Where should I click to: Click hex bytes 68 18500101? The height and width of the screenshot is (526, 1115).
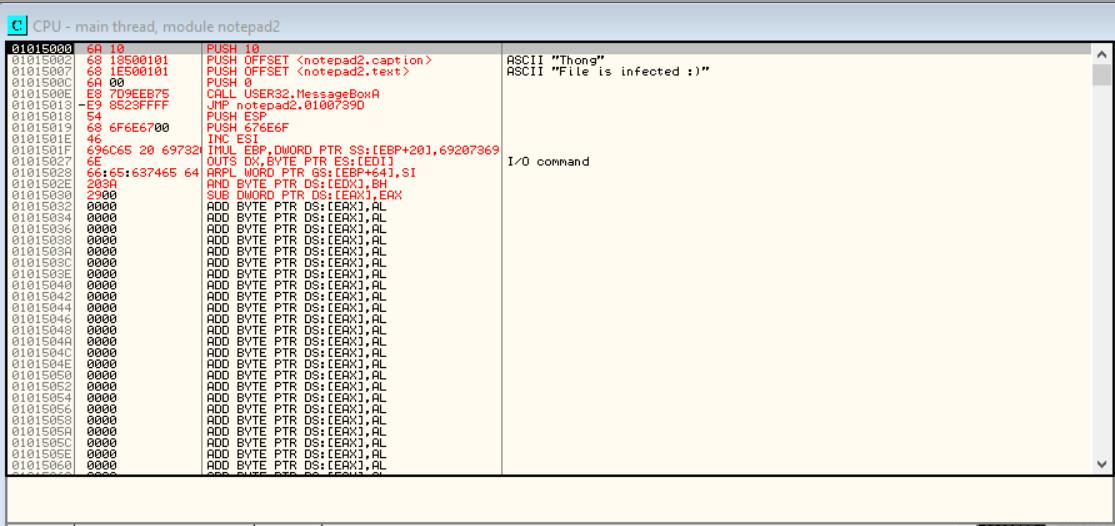[x=127, y=60]
